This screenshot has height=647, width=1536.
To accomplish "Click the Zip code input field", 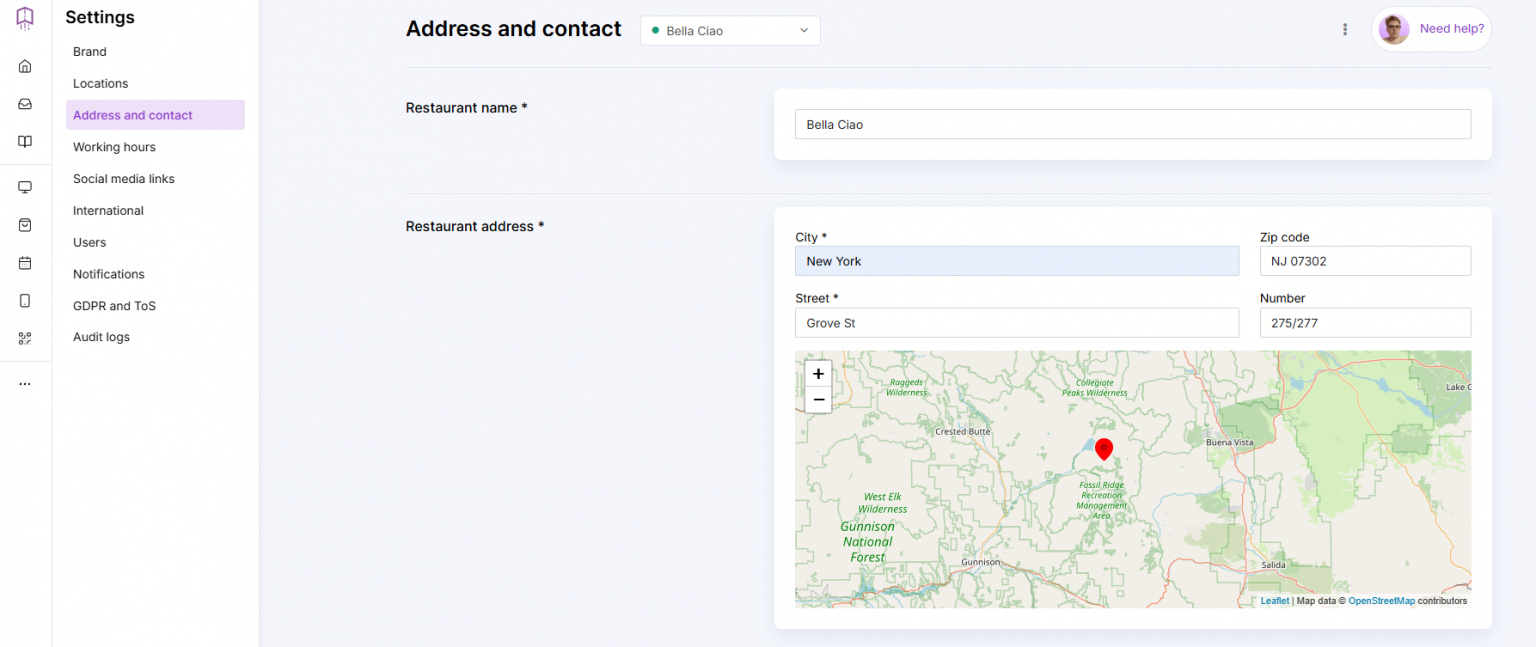I will [x=1364, y=261].
